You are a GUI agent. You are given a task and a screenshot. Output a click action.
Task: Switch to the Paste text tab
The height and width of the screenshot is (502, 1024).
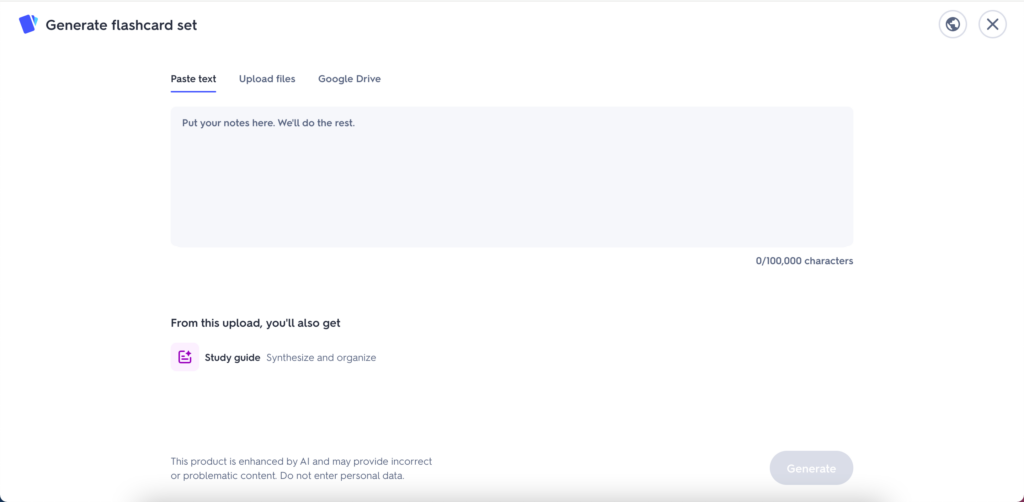click(193, 79)
